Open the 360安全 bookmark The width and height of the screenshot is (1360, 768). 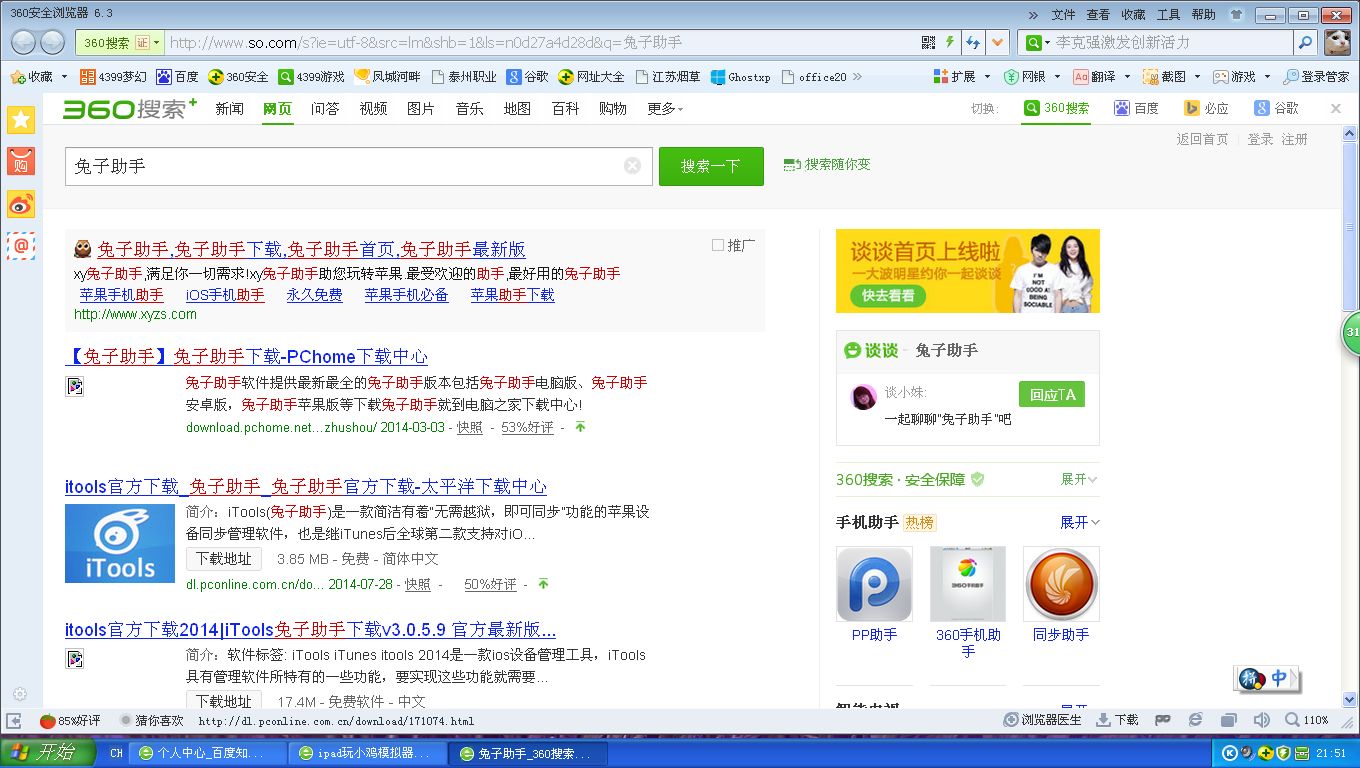pos(238,76)
